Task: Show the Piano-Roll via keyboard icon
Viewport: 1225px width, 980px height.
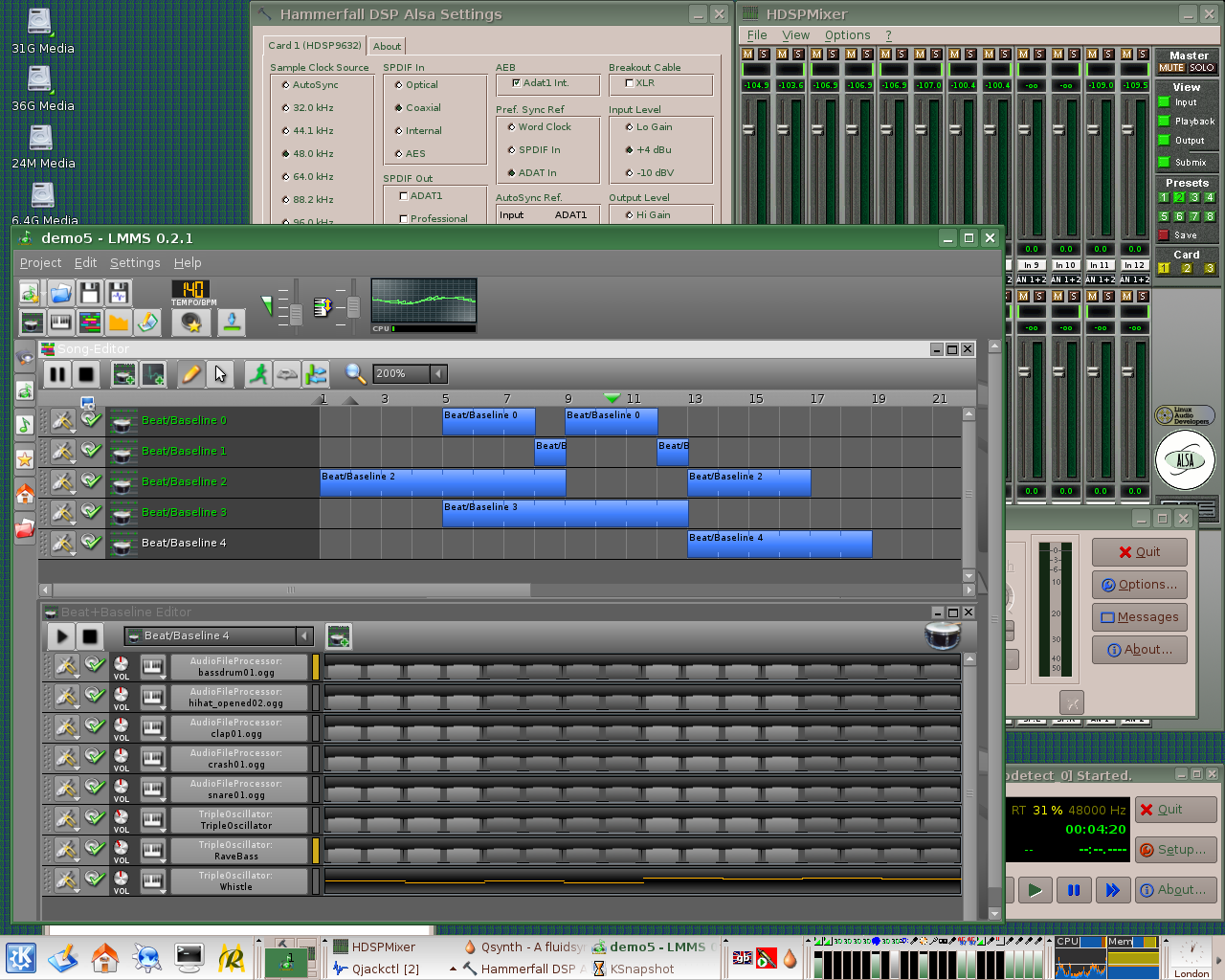Action: (x=60, y=323)
